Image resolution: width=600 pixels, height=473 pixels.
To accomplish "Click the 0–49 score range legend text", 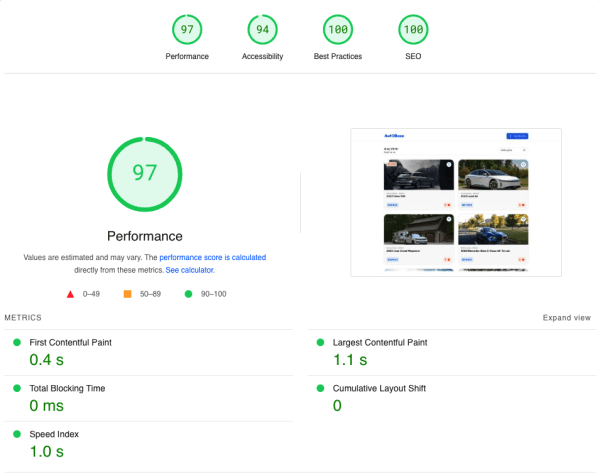I will 91,294.
